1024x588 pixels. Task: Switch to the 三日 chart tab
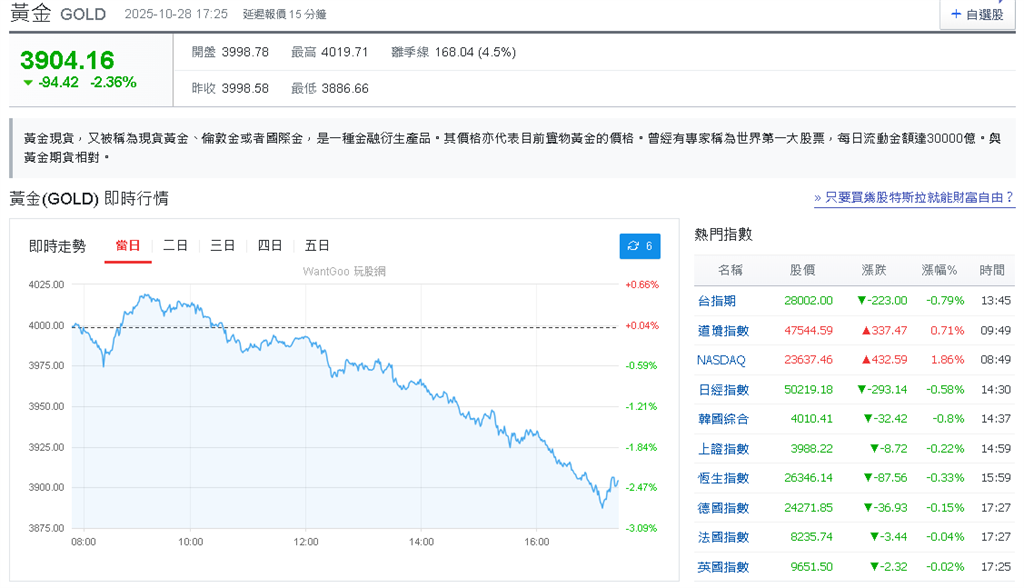click(221, 245)
